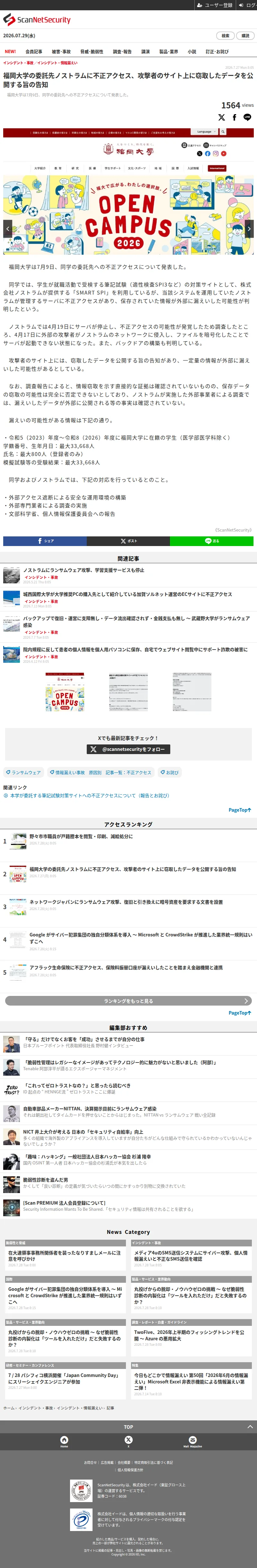Open the related article on 城西国際大学 ECサイト不正アクセス
257x1568 pixels.
click(128, 594)
